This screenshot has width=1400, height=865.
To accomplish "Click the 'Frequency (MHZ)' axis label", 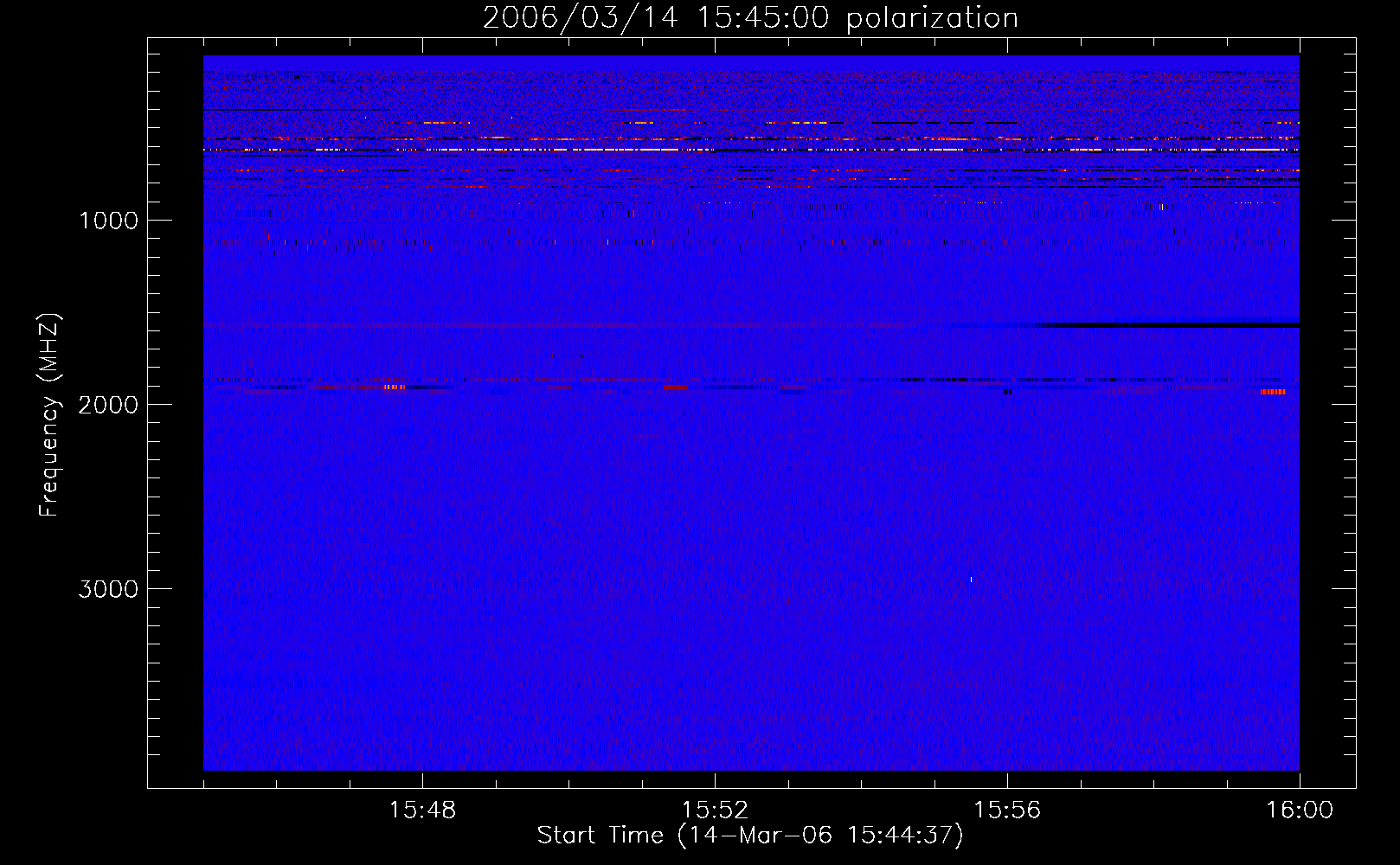I will (x=50, y=414).
